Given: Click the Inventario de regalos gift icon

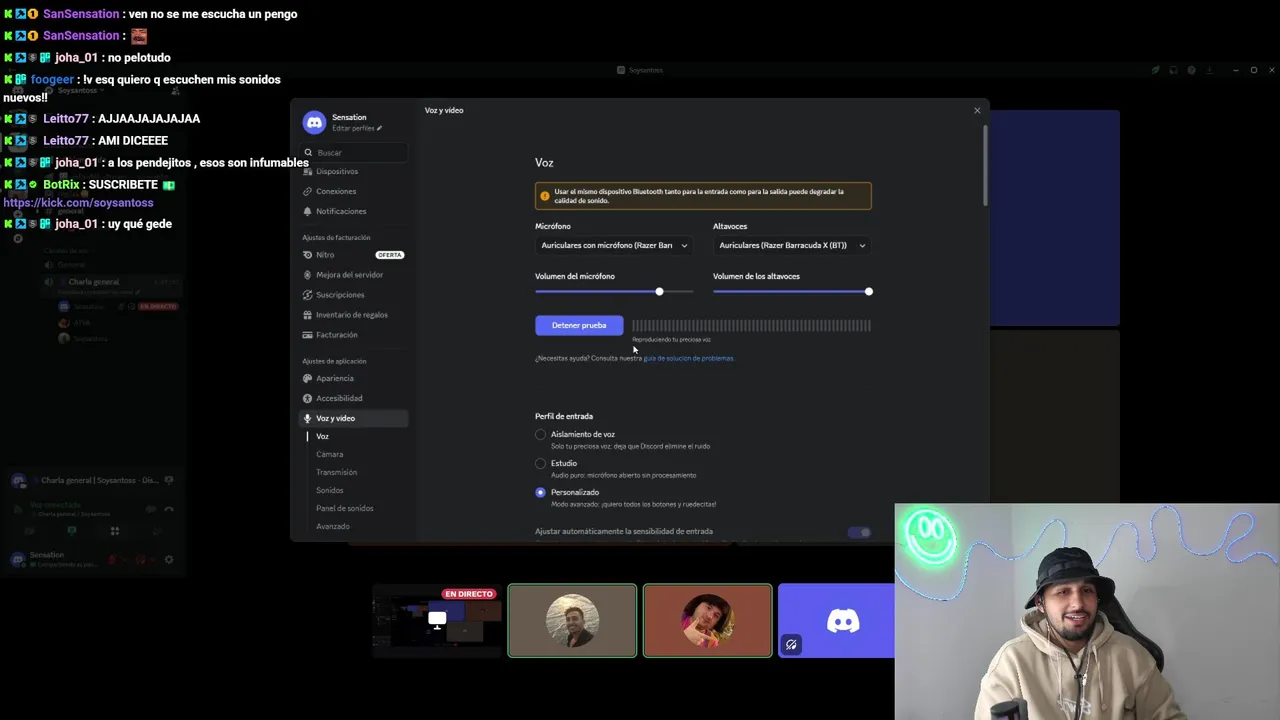Looking at the screenshot, I should (307, 315).
